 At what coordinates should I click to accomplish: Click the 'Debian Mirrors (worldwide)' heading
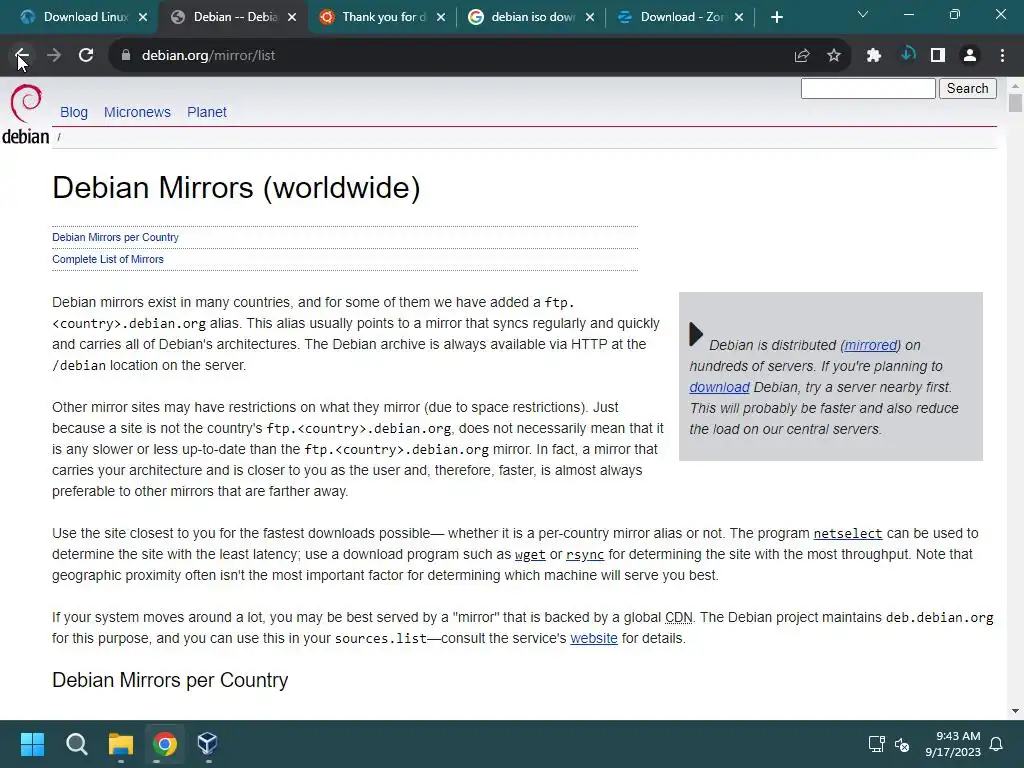click(x=236, y=188)
